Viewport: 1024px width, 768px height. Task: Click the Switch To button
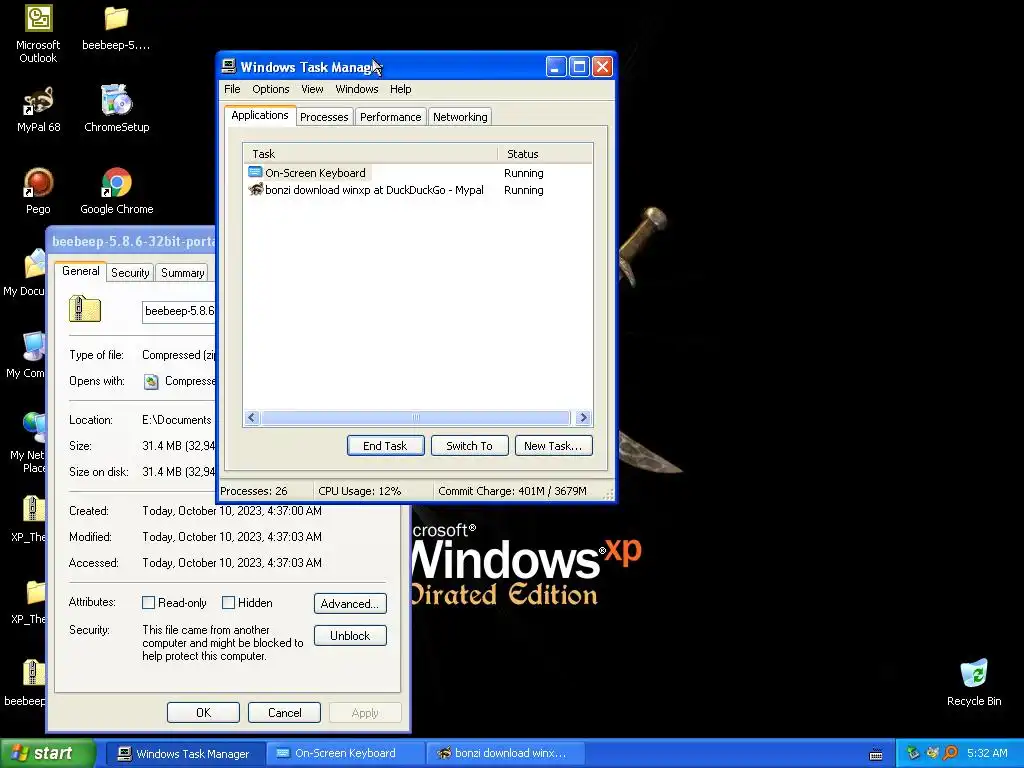pos(469,446)
